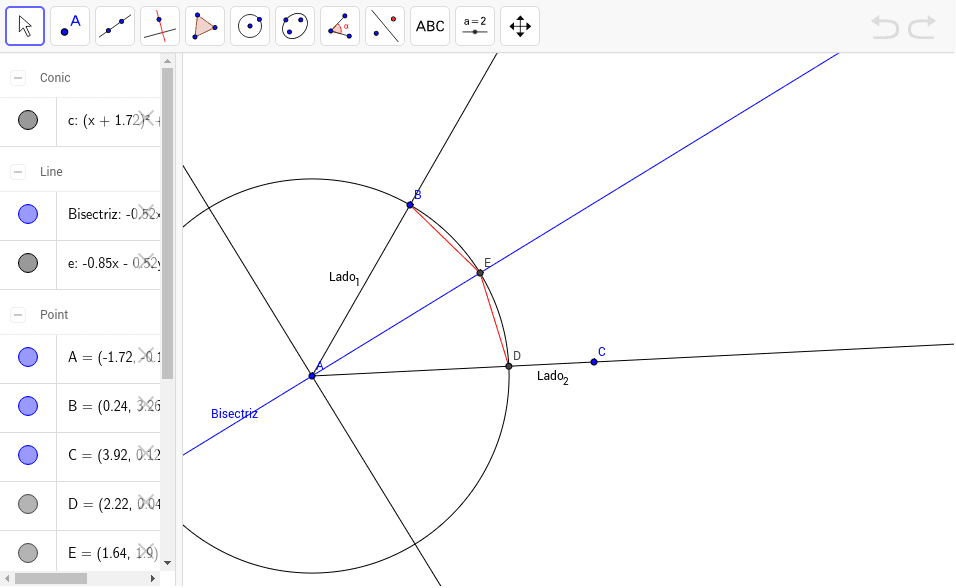Image resolution: width=956 pixels, height=588 pixels.
Task: Click point E on the bisector
Action: 480,273
